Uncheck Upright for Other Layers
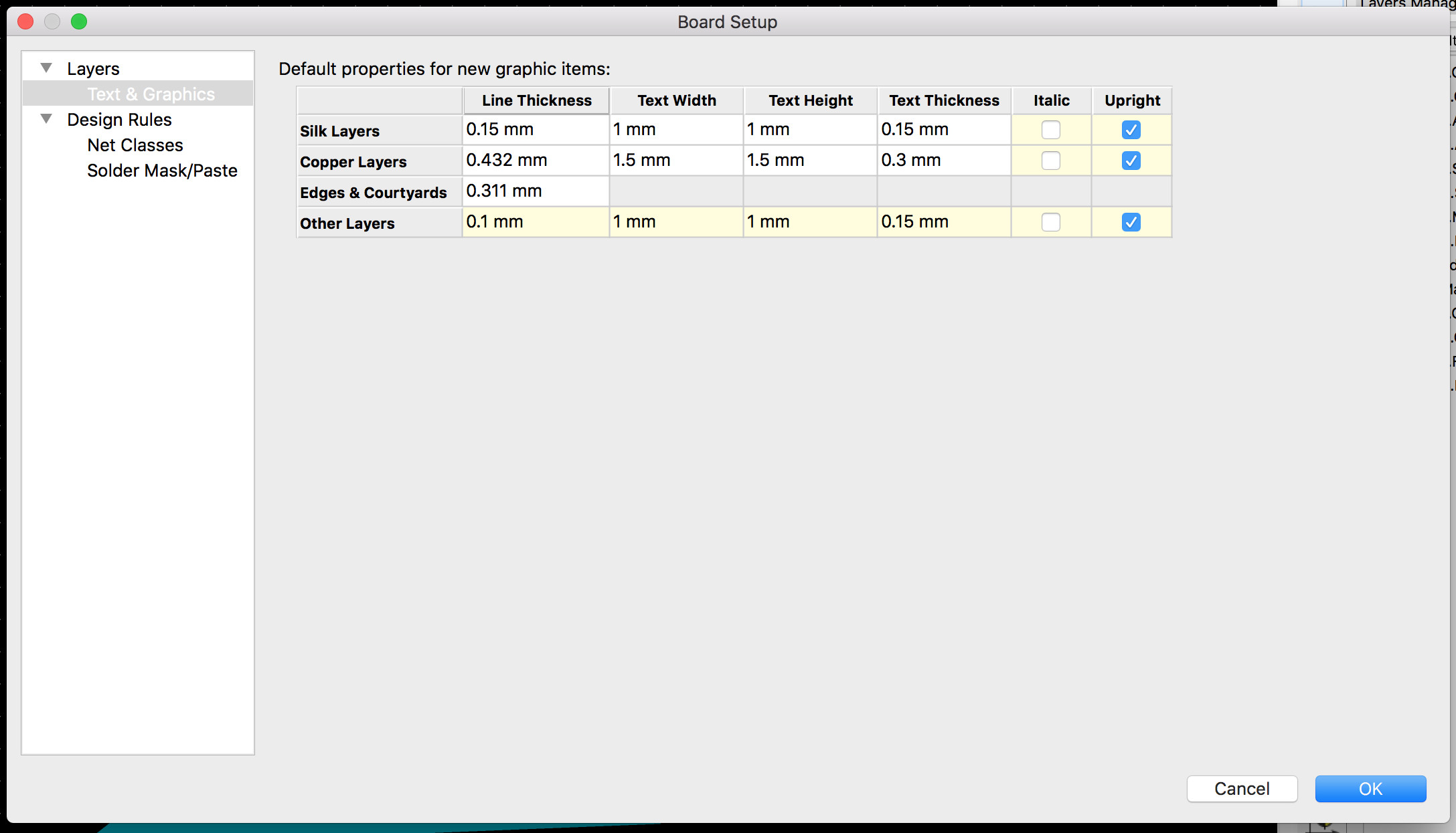The height and width of the screenshot is (833, 1456). click(x=1131, y=222)
